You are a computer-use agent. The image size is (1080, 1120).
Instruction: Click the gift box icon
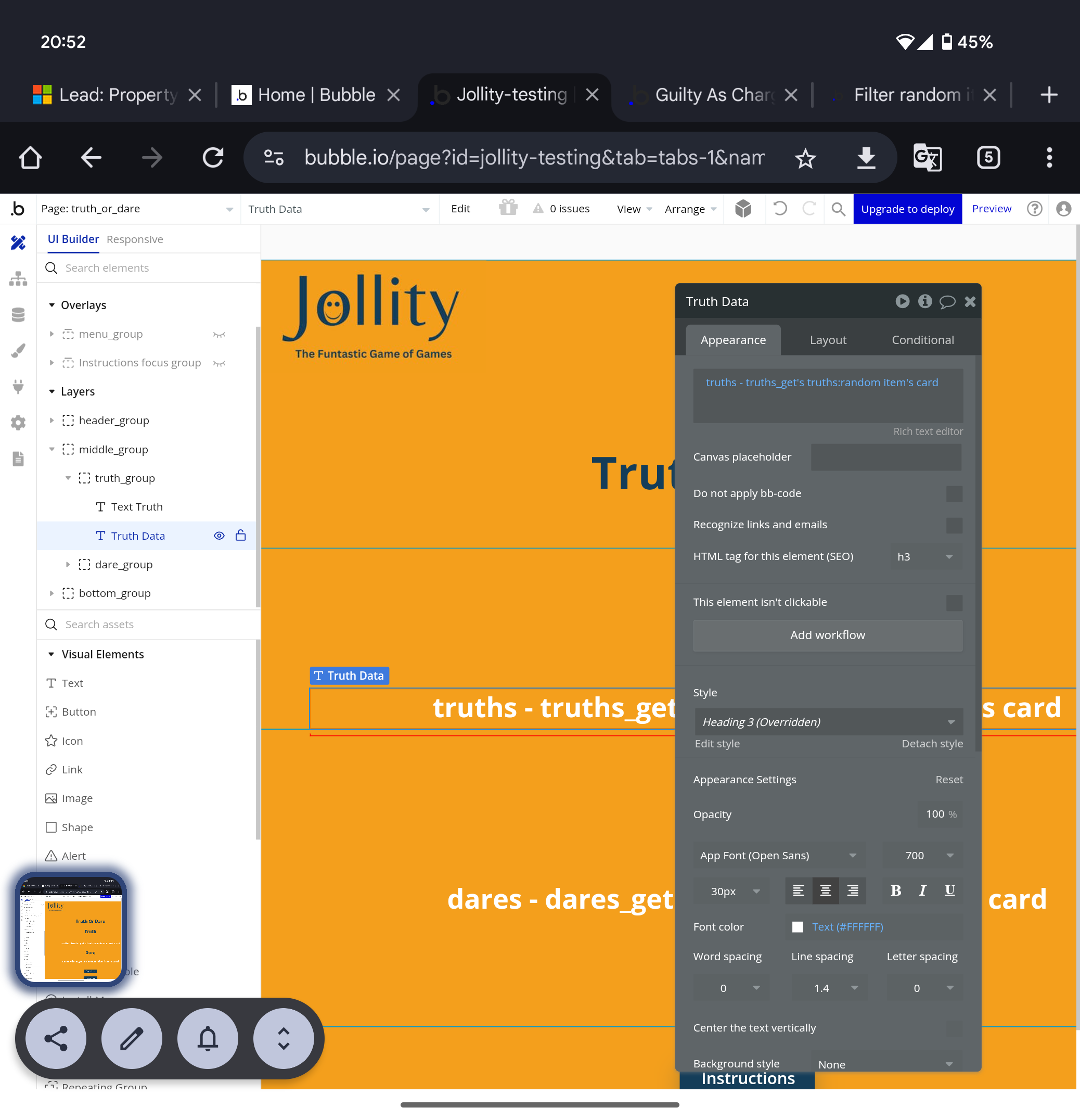point(508,208)
